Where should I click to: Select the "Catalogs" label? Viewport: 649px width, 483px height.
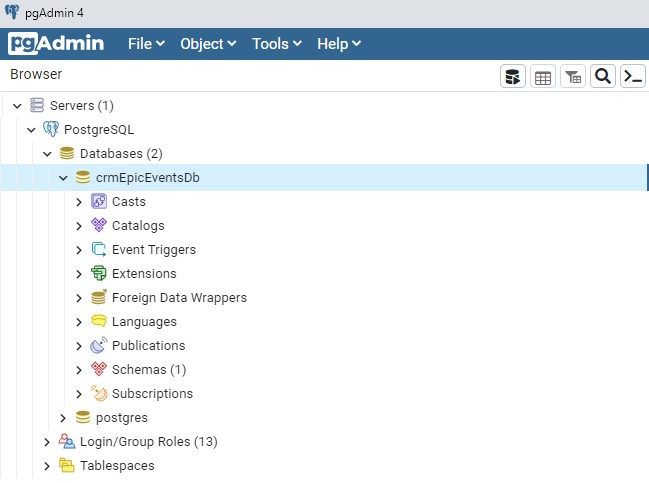pyautogui.click(x=138, y=226)
